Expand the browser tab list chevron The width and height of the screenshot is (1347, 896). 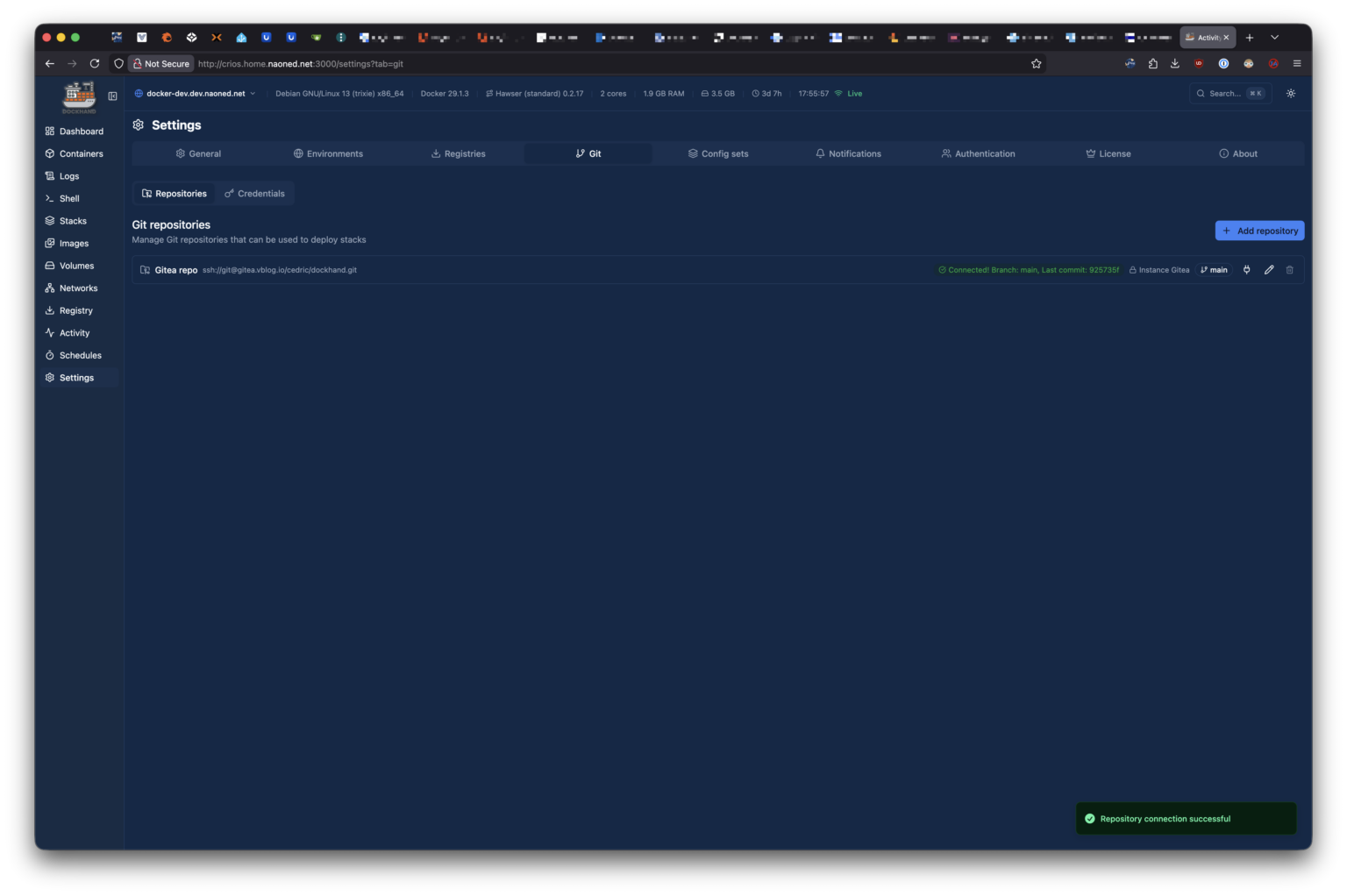tap(1274, 38)
